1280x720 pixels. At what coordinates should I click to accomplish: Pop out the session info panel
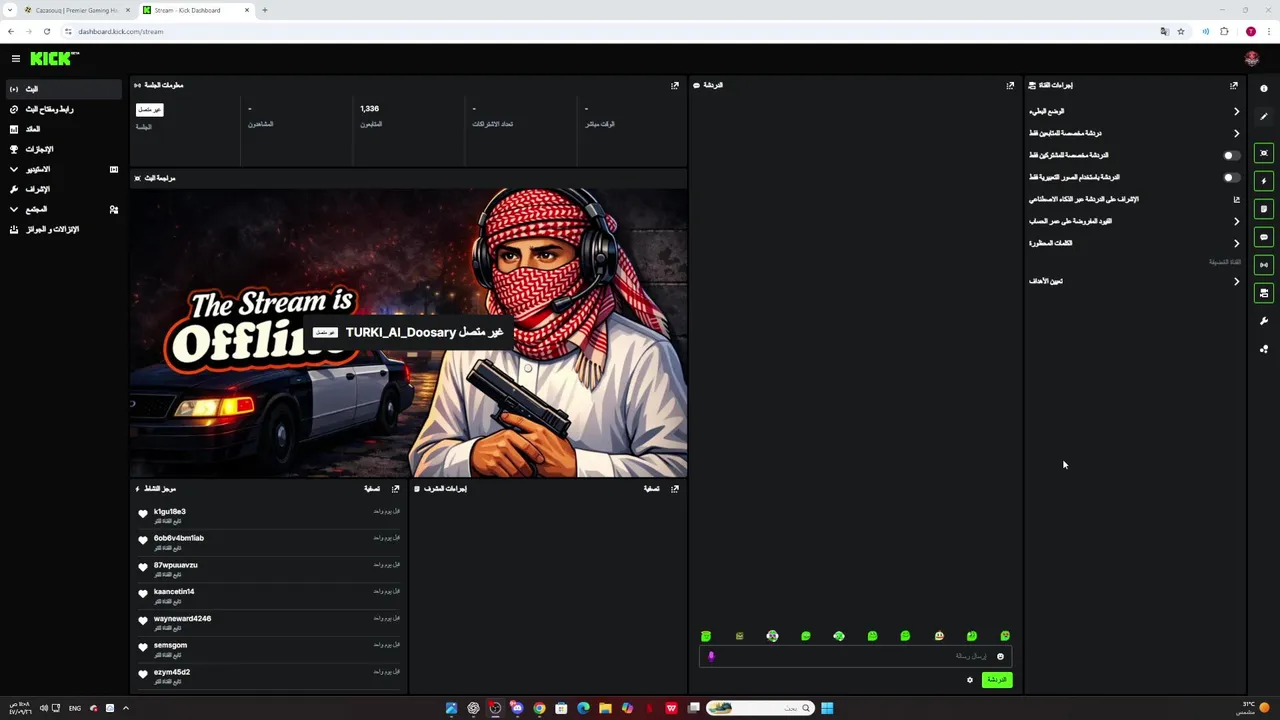[x=675, y=85]
